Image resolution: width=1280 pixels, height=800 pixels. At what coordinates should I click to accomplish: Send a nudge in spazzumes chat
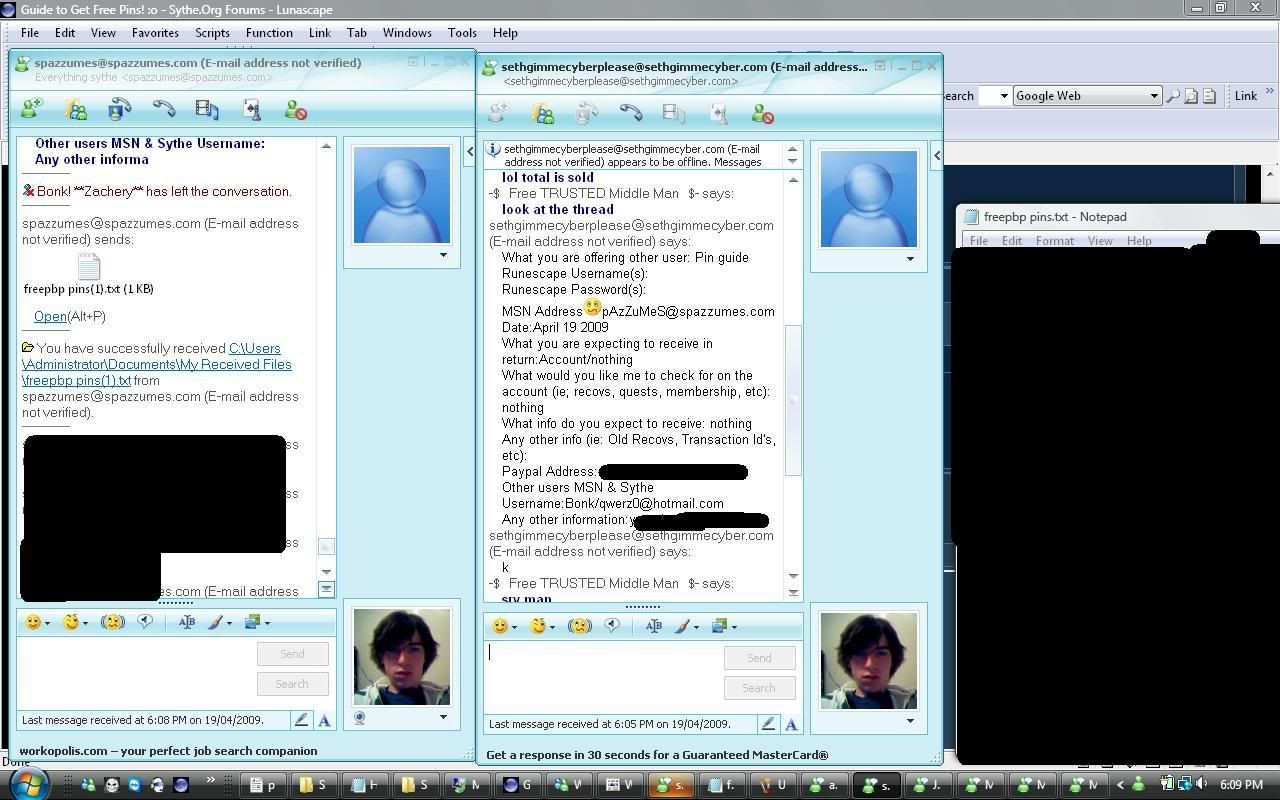coord(112,622)
